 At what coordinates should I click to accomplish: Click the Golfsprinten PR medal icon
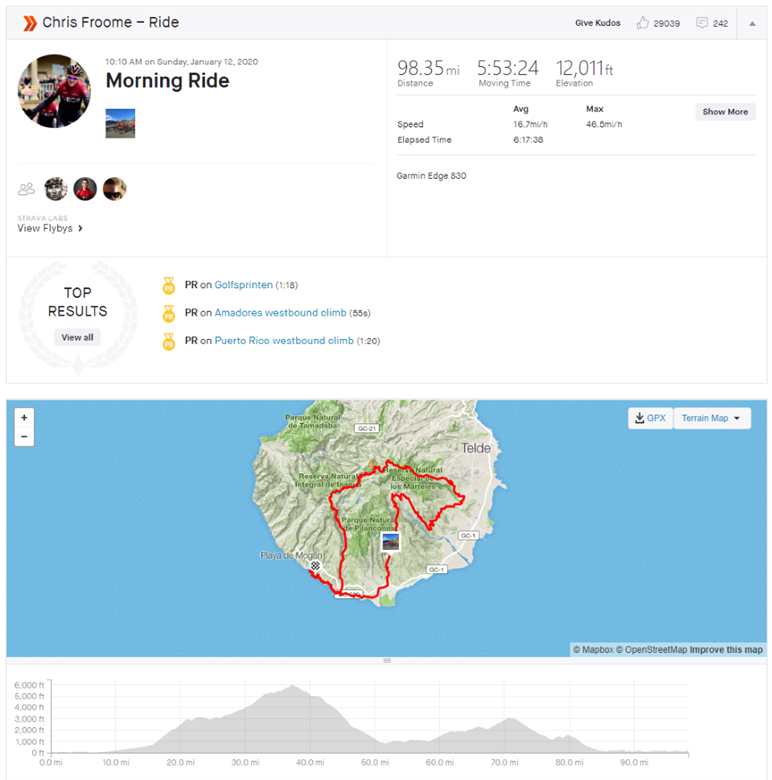(169, 286)
